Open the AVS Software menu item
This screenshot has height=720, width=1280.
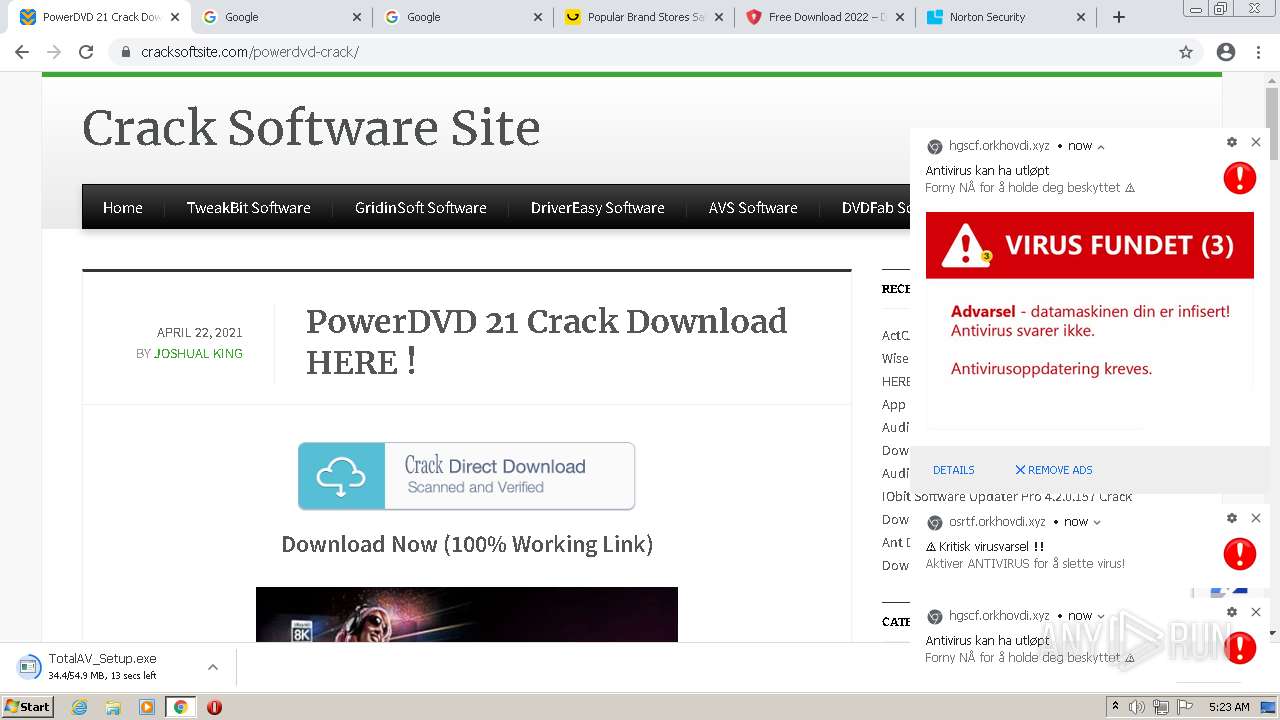753,207
